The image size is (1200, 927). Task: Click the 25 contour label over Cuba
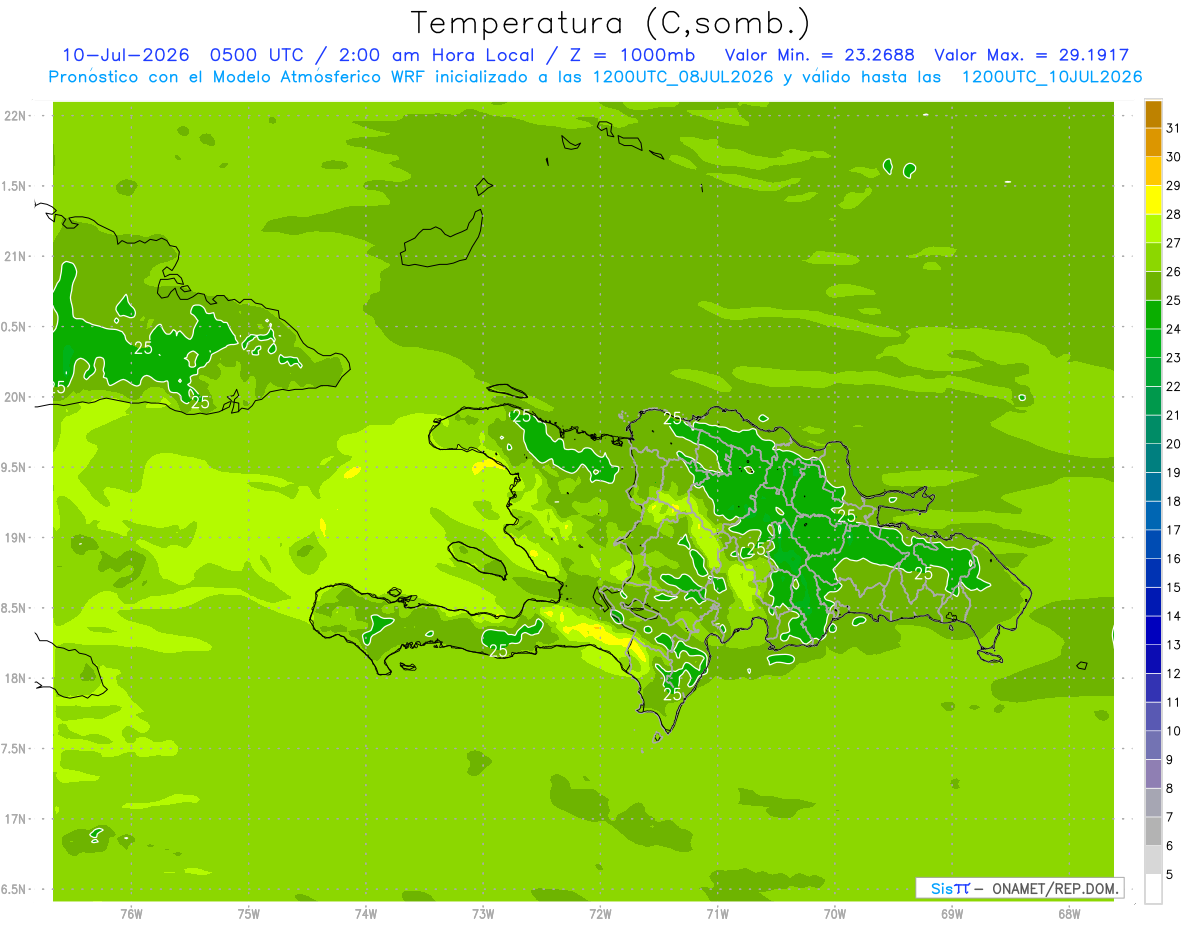click(x=143, y=348)
